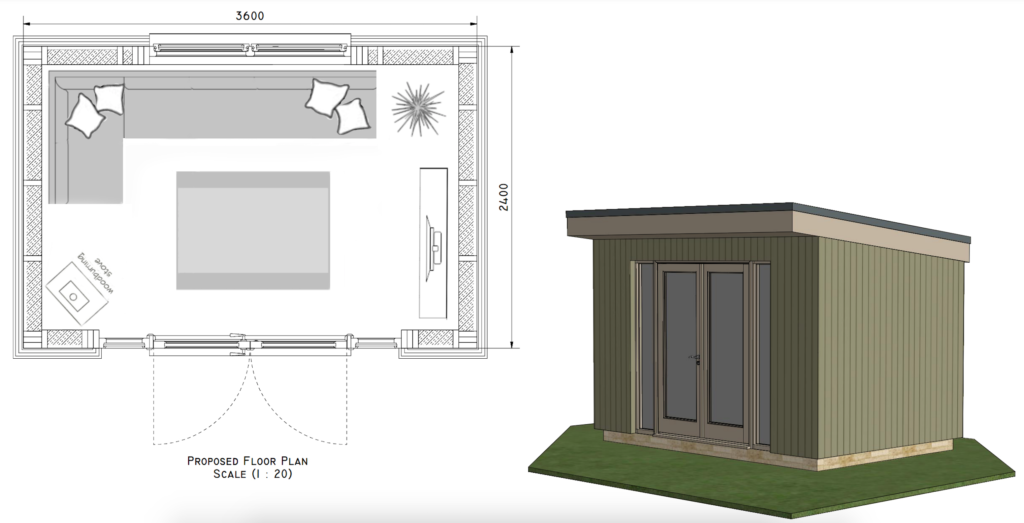Click the spiky plant symbol in floor plan
This screenshot has height=523, width=1024.
pyautogui.click(x=417, y=109)
